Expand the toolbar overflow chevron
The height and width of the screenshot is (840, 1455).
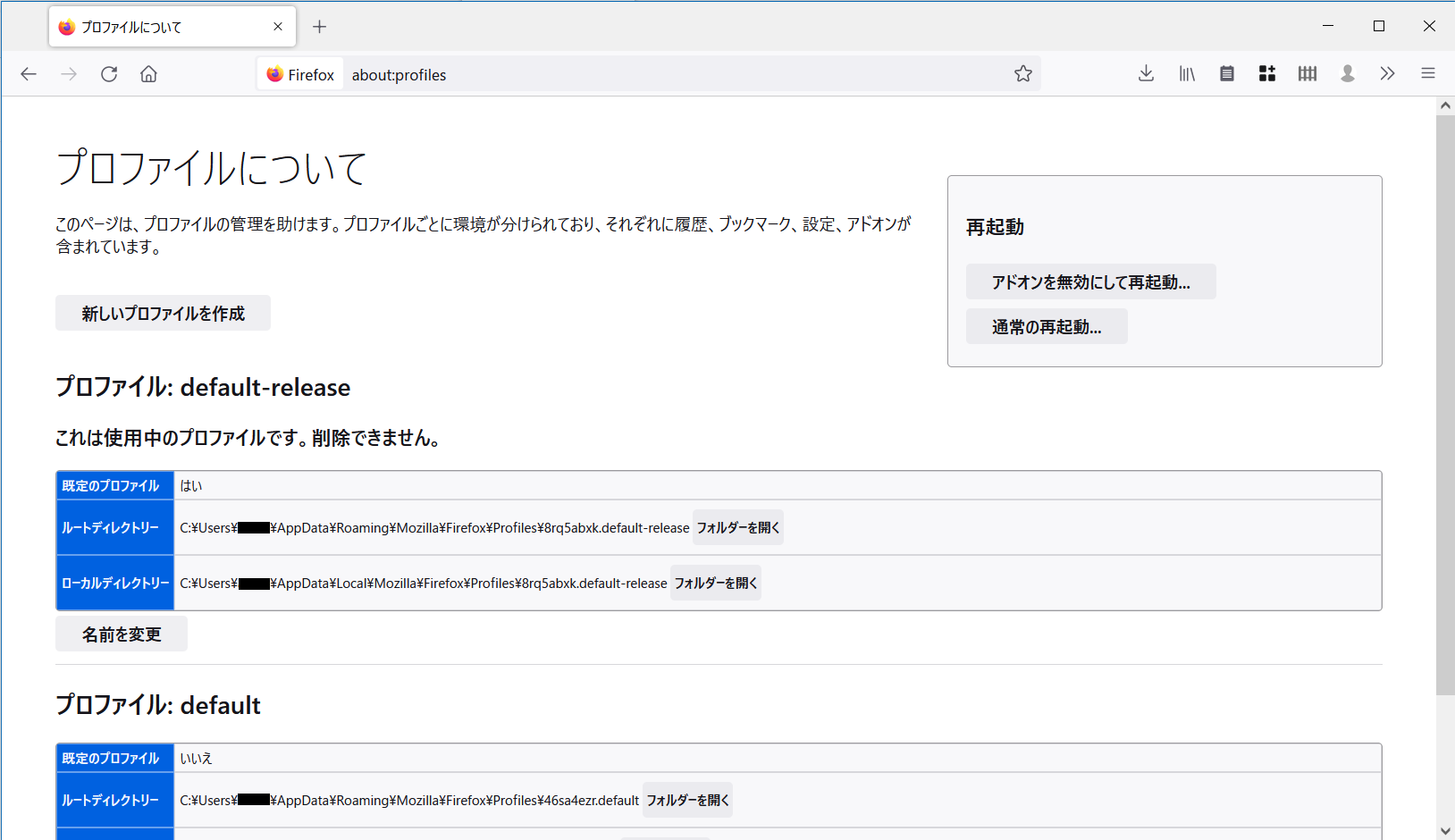pos(1387,73)
